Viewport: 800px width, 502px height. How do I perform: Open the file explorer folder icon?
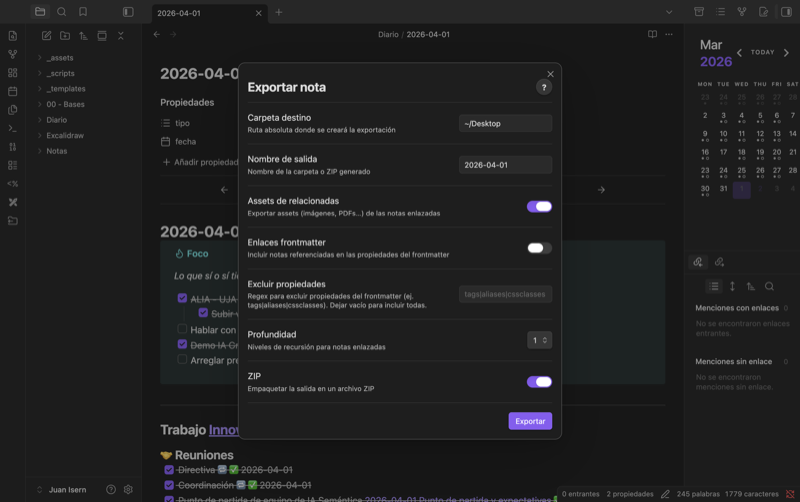coord(40,12)
